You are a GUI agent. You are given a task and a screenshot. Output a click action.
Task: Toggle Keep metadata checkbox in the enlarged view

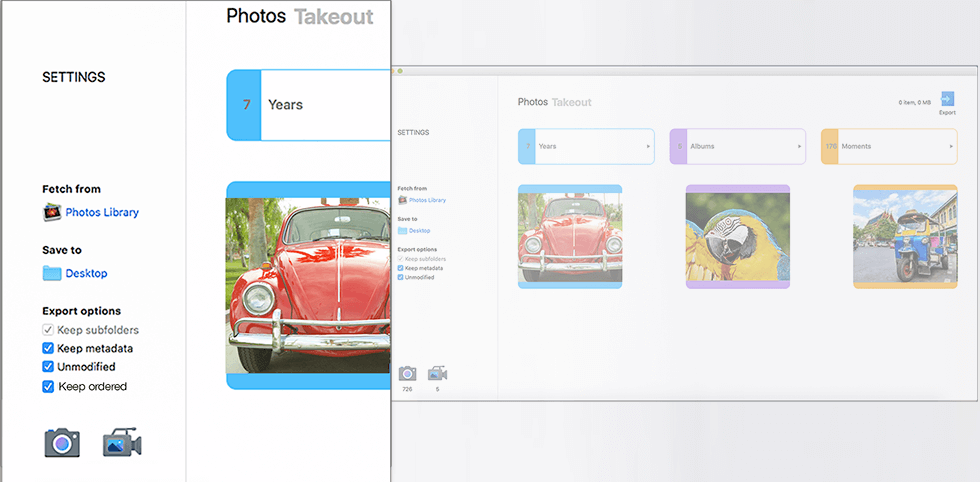click(48, 348)
